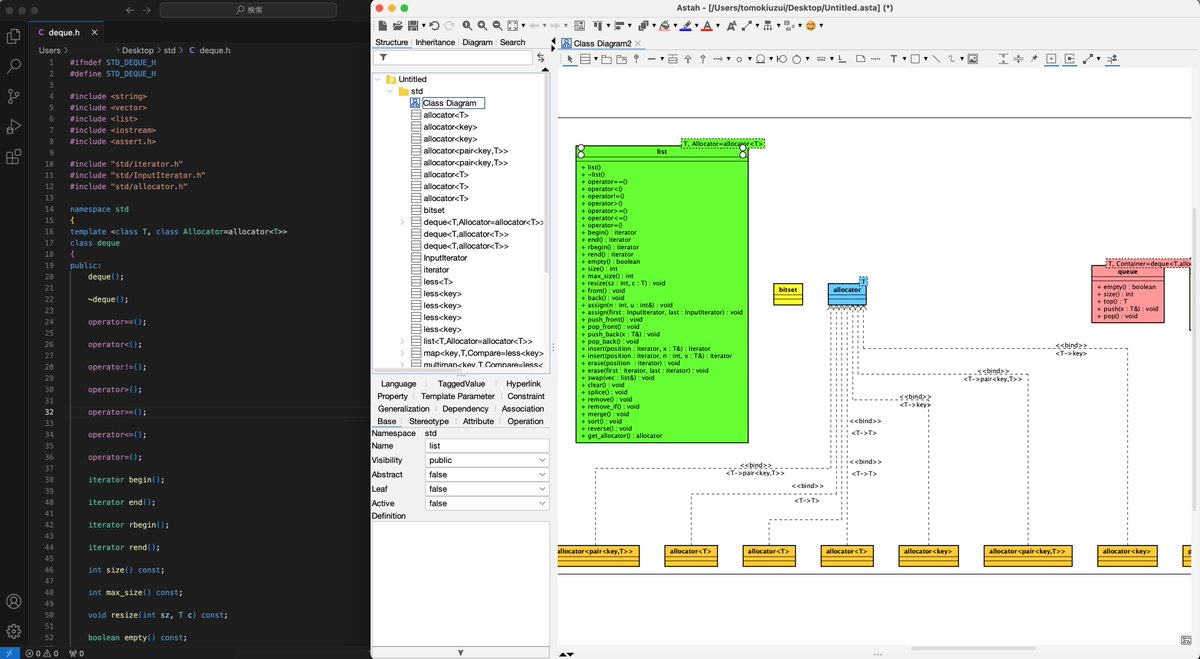Open the Abstract dropdown showing false
Viewport: 1200px width, 659px height.
click(x=487, y=472)
